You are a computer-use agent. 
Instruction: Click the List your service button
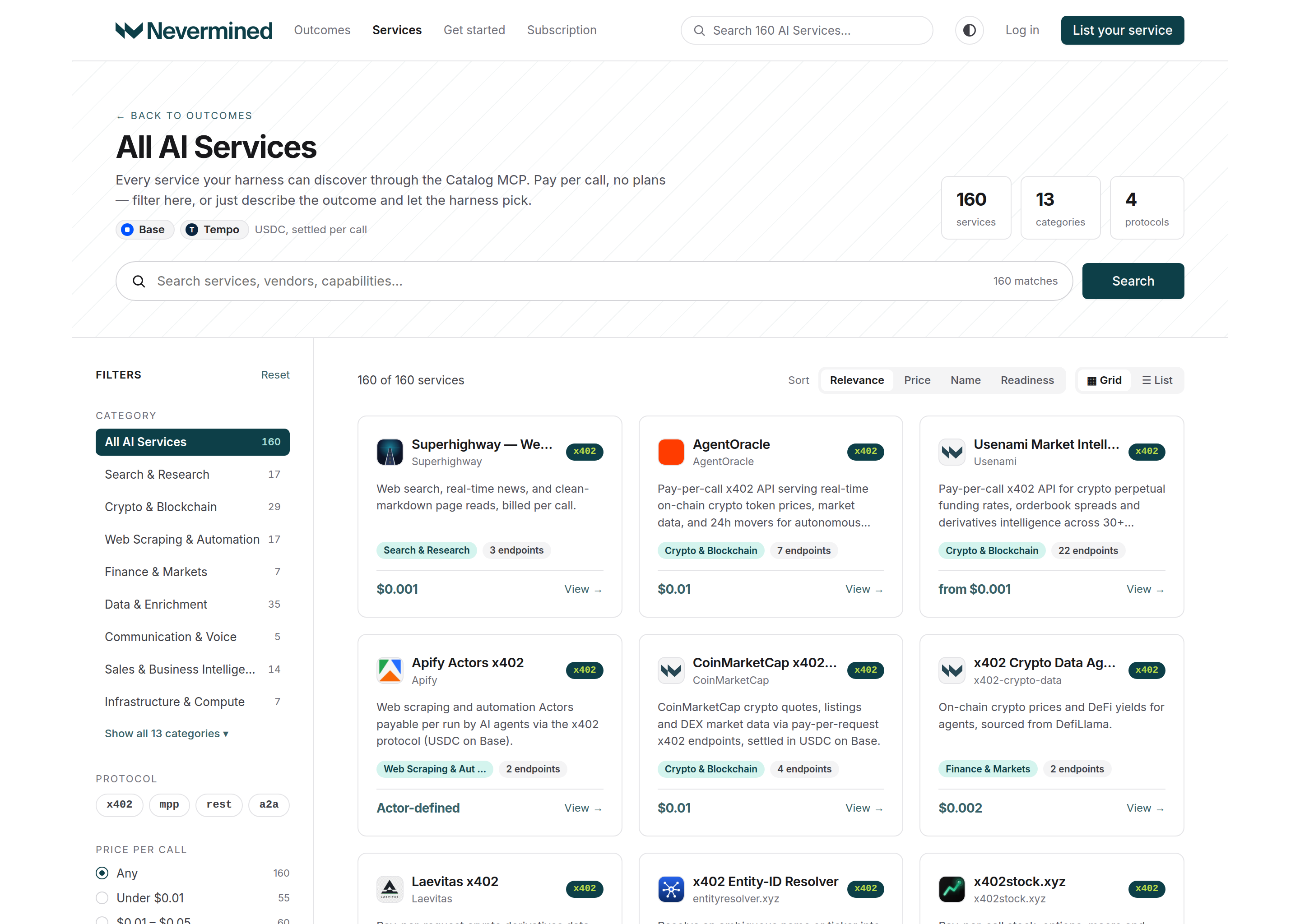[1122, 30]
